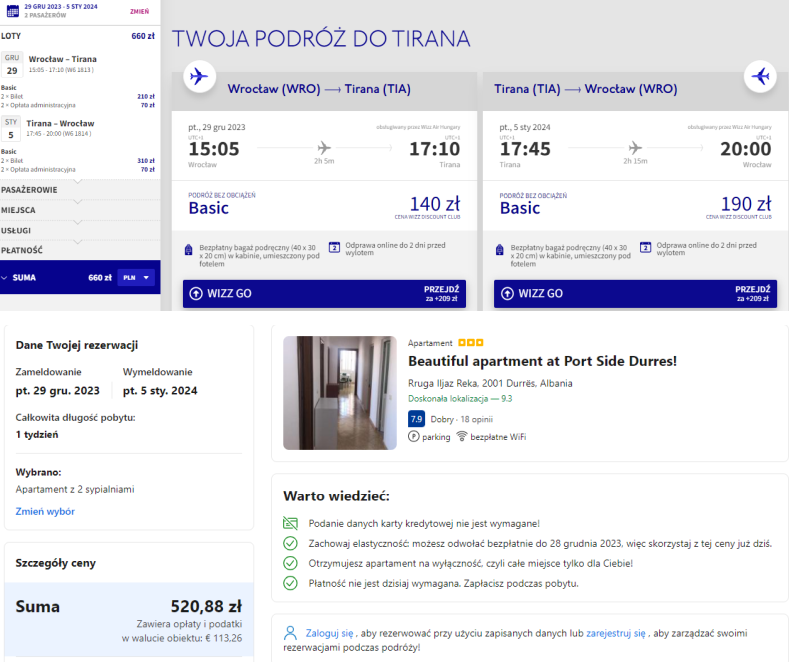Click the Zmień wybór link
This screenshot has width=789, height=665.
[45, 511]
